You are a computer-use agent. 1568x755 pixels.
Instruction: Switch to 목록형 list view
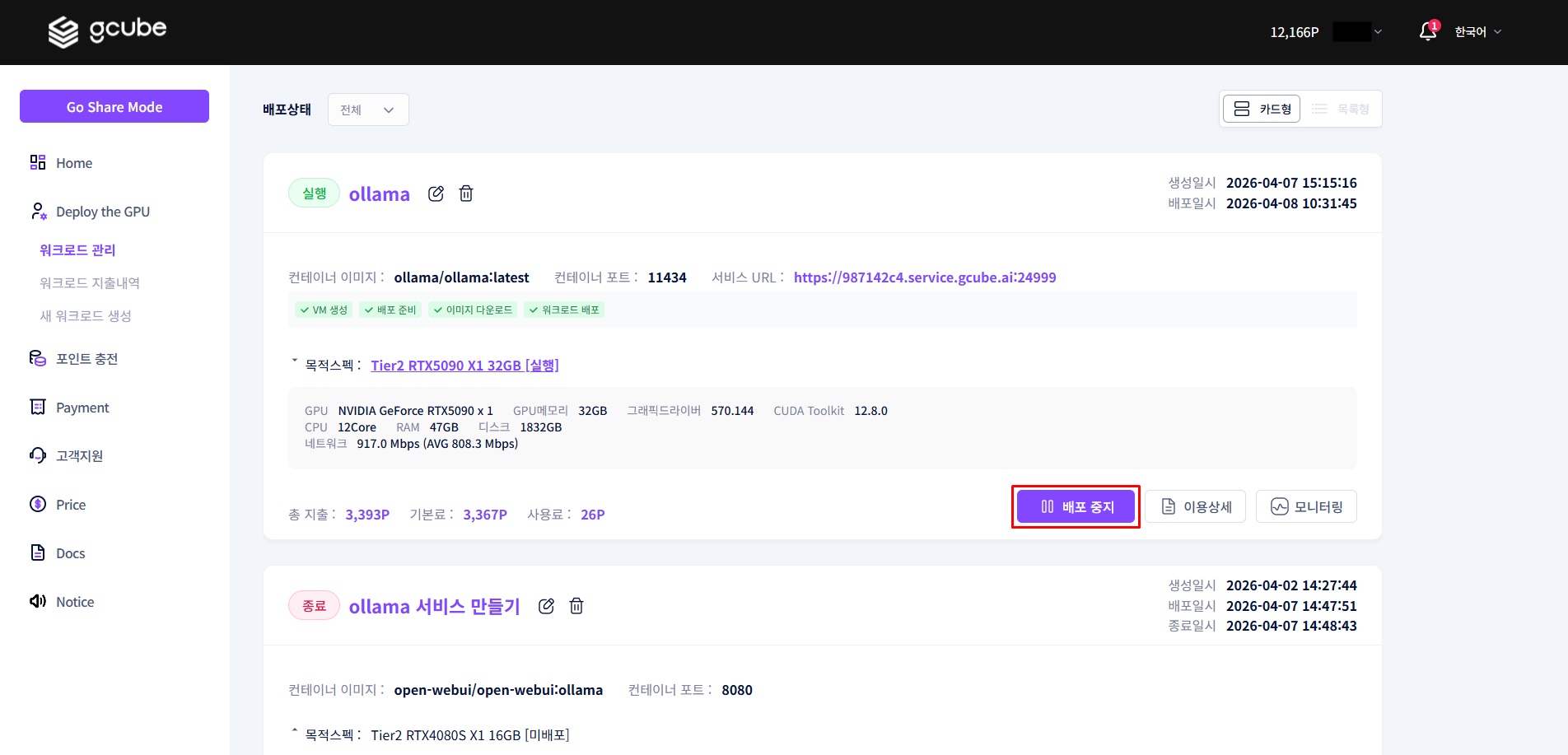click(1340, 109)
